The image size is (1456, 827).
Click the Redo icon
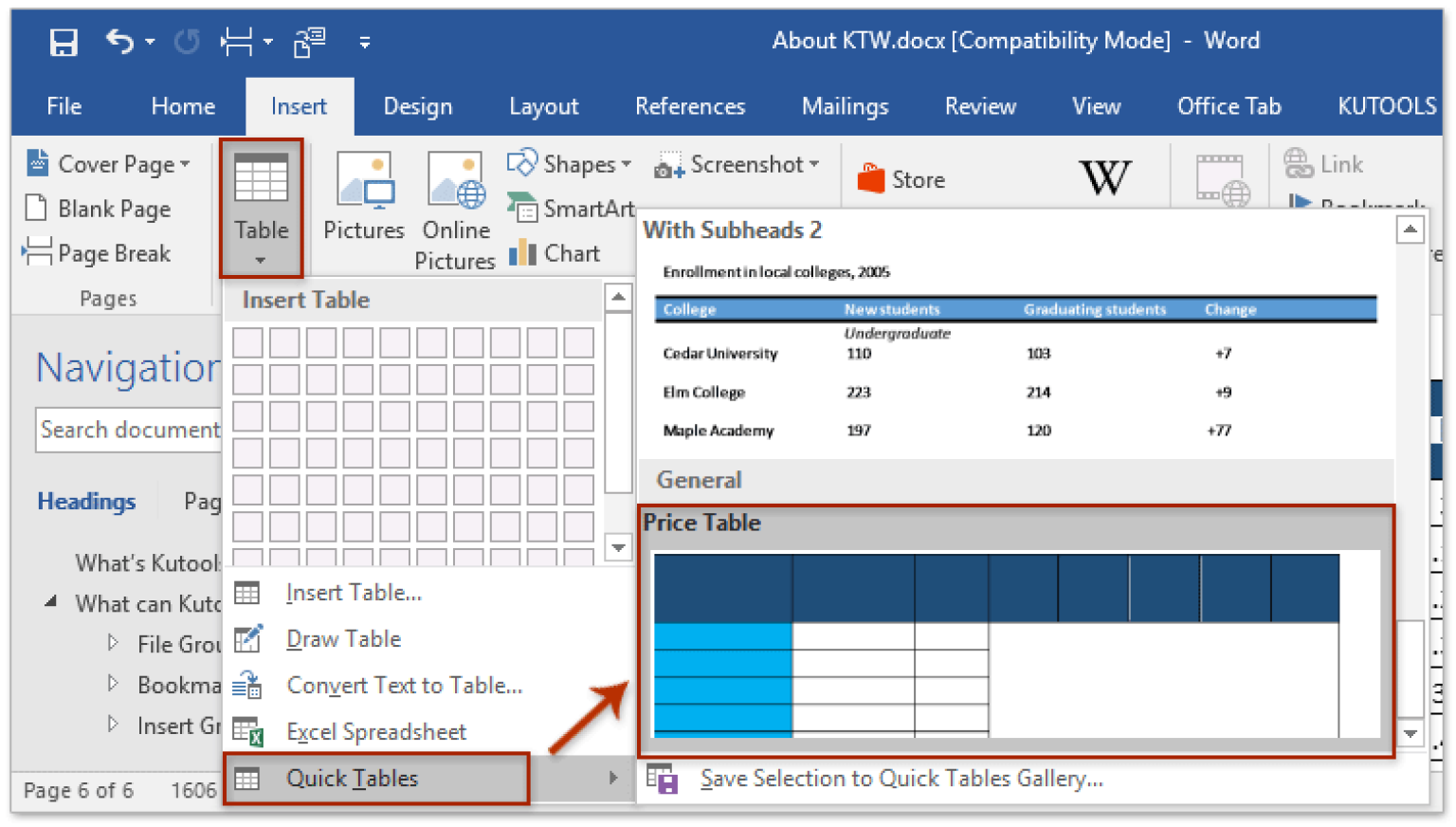click(186, 40)
